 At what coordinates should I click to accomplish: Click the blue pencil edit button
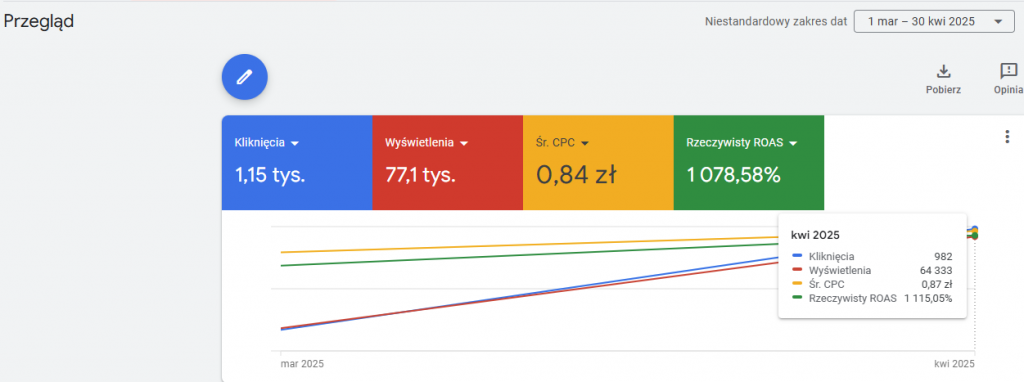(x=245, y=77)
